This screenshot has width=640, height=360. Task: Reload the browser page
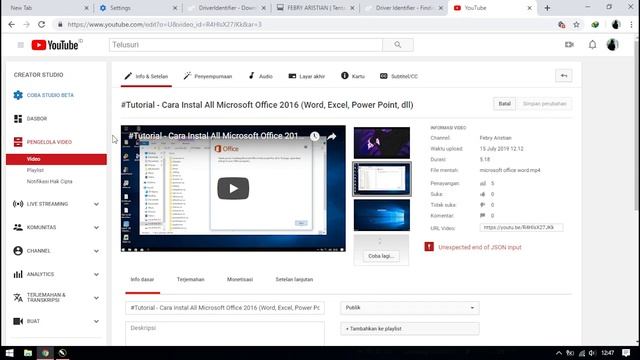point(42,24)
